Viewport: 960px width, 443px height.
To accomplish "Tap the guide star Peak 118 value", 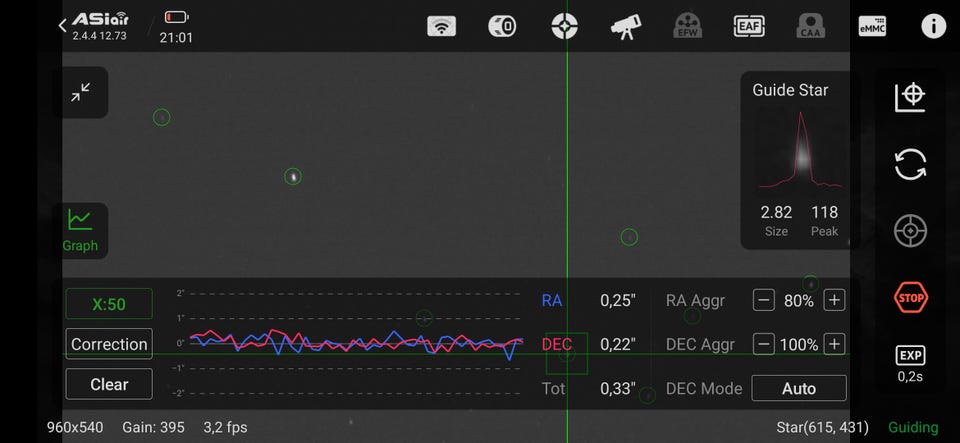I will click(x=825, y=212).
